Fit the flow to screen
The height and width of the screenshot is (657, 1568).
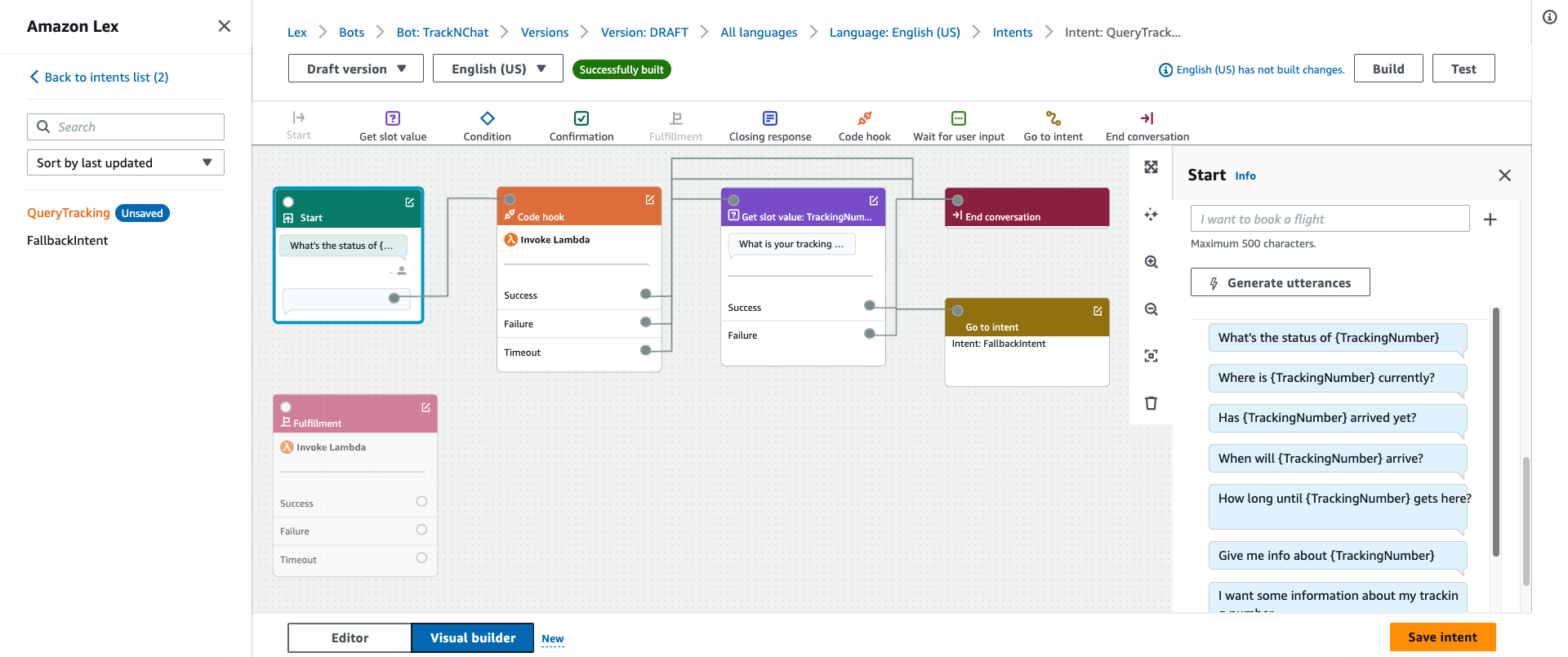pyautogui.click(x=1151, y=356)
